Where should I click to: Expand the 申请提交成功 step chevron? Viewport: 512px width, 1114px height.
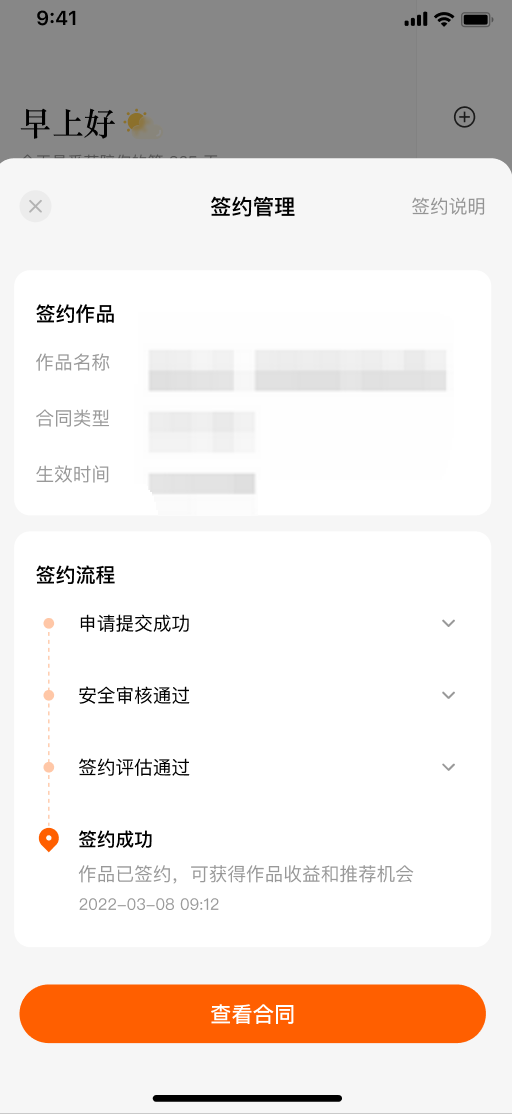(448, 623)
